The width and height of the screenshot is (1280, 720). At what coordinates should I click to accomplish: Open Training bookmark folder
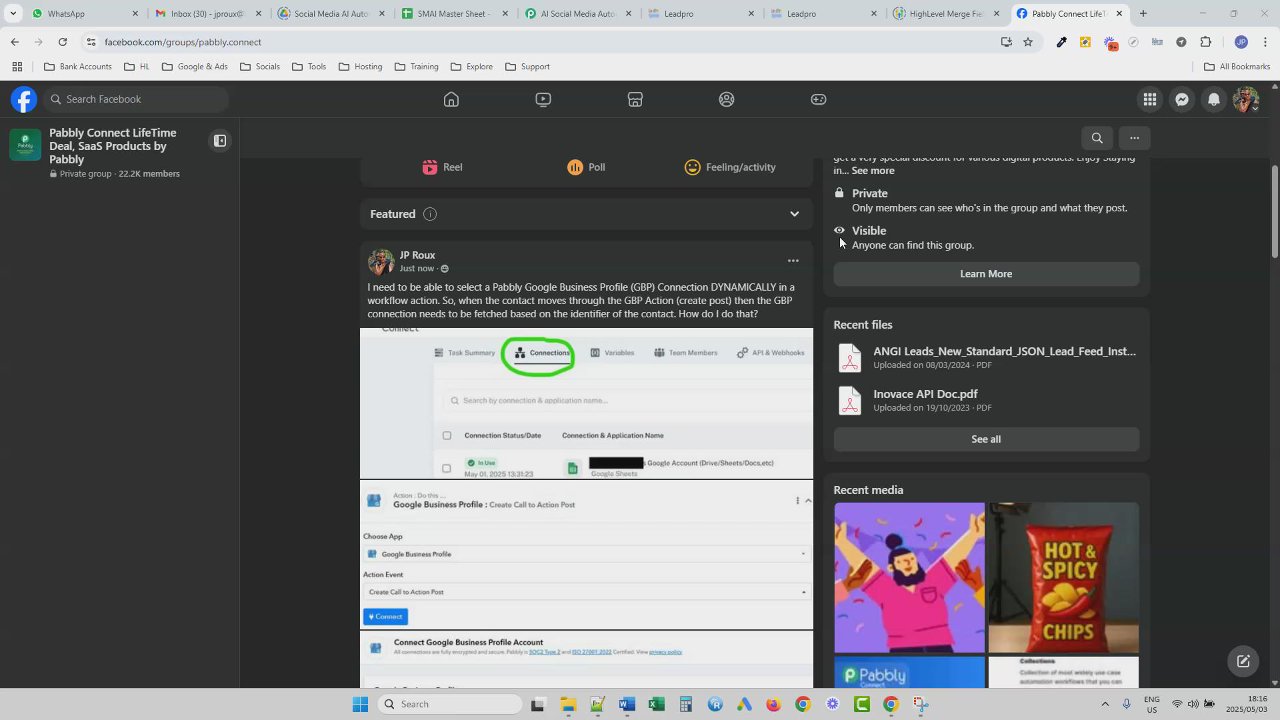[416, 67]
